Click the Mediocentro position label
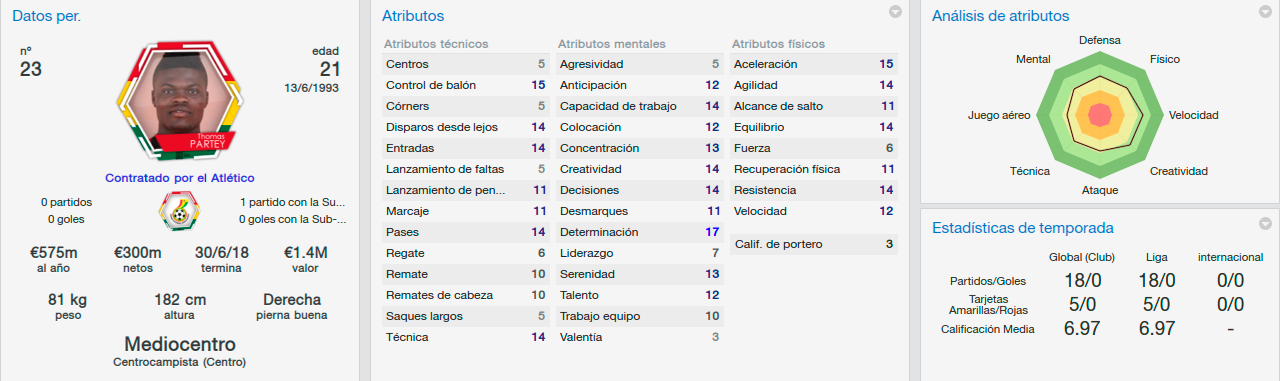 point(180,344)
